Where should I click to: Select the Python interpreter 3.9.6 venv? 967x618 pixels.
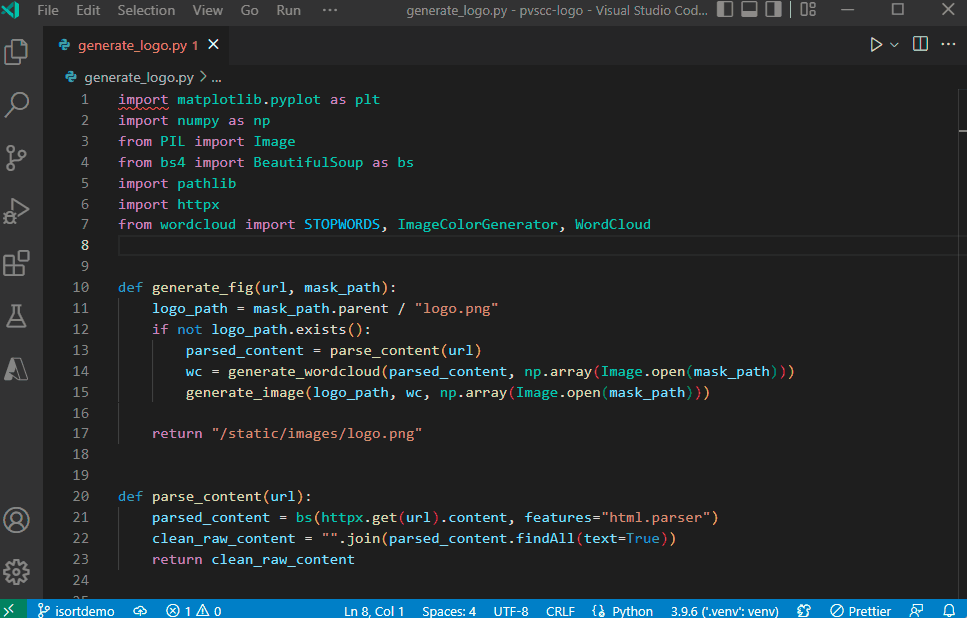click(723, 610)
